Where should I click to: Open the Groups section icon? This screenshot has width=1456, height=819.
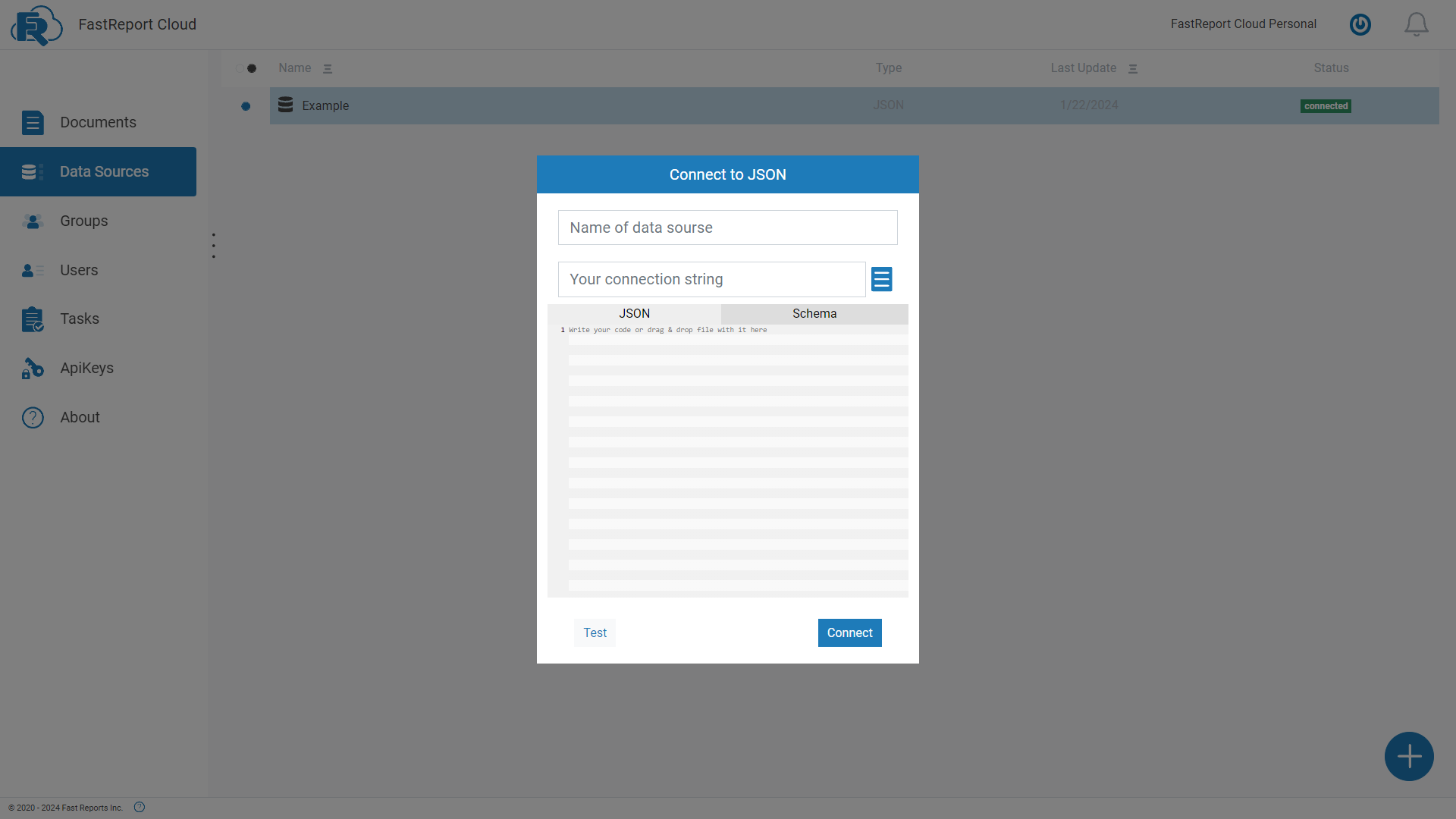33,221
